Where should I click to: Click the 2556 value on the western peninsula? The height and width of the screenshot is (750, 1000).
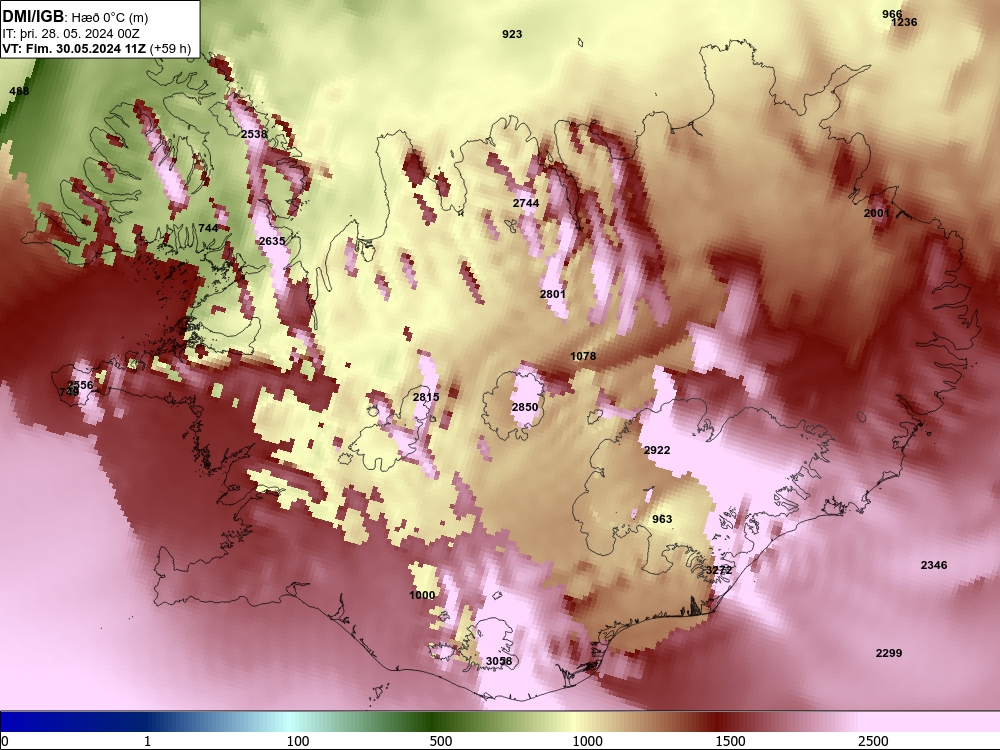(80, 385)
